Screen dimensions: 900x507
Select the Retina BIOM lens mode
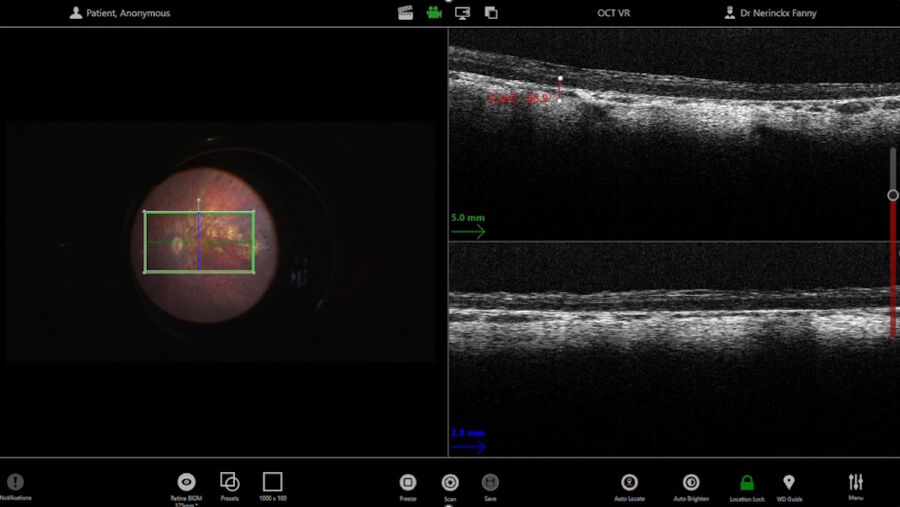pos(186,487)
